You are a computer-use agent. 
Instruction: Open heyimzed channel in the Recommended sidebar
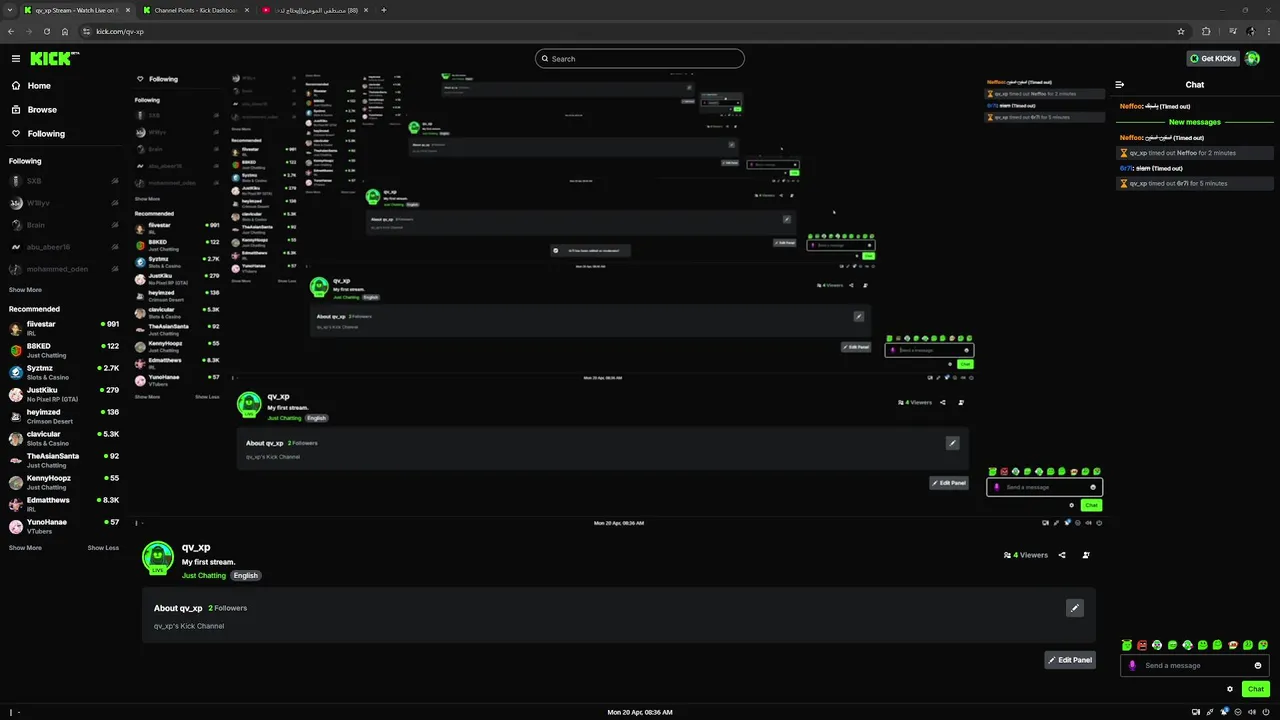[x=64, y=416]
